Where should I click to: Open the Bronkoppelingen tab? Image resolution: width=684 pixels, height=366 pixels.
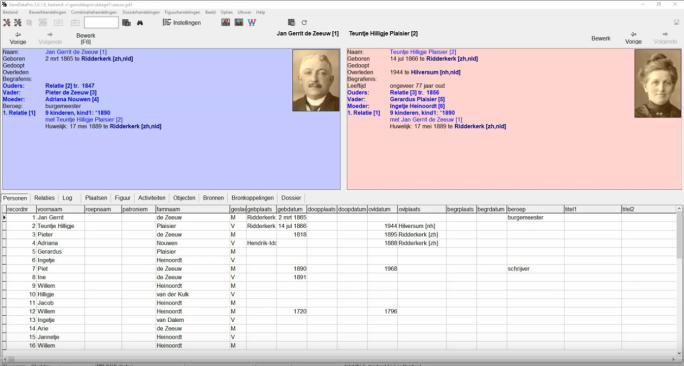[253, 198]
